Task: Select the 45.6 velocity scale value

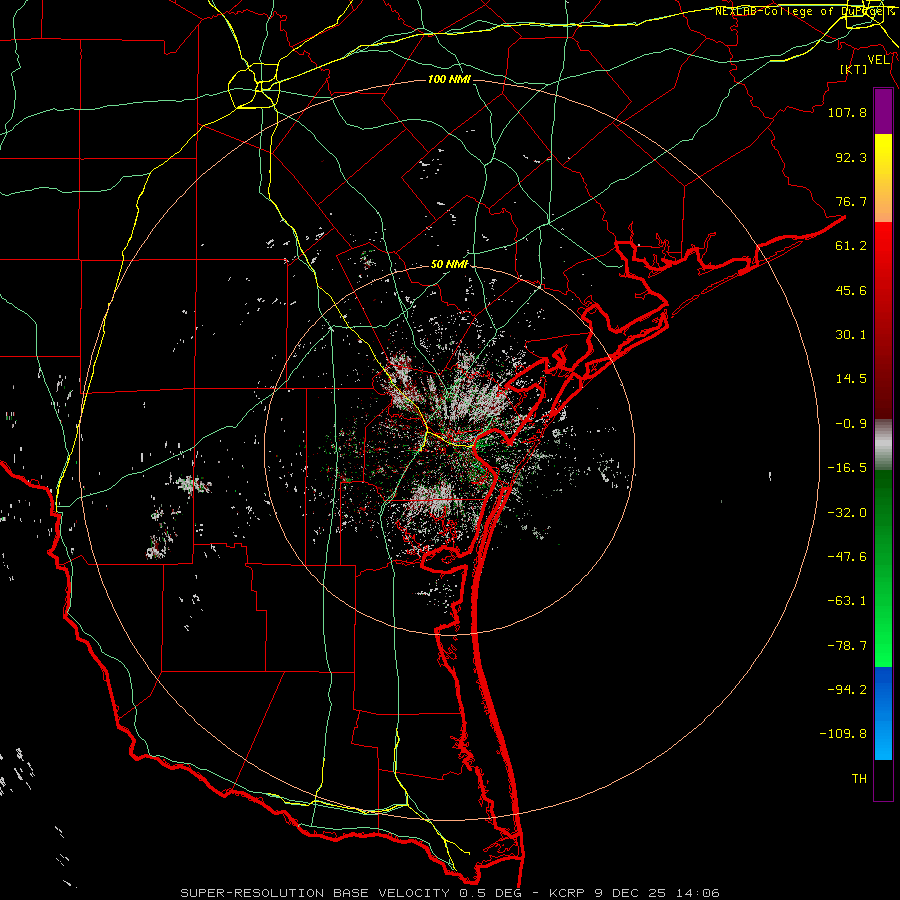Action: coord(851,290)
